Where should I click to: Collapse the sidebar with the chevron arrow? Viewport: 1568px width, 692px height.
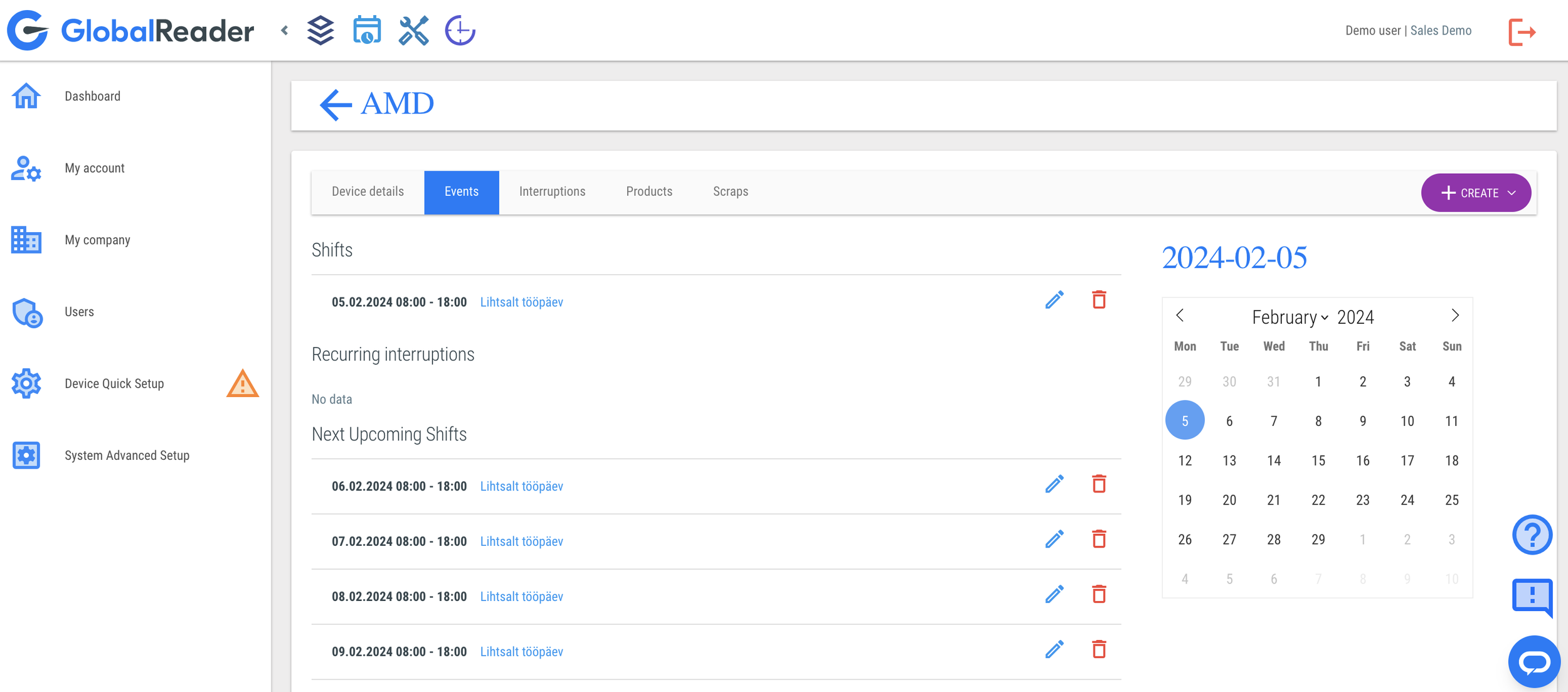pyautogui.click(x=285, y=30)
